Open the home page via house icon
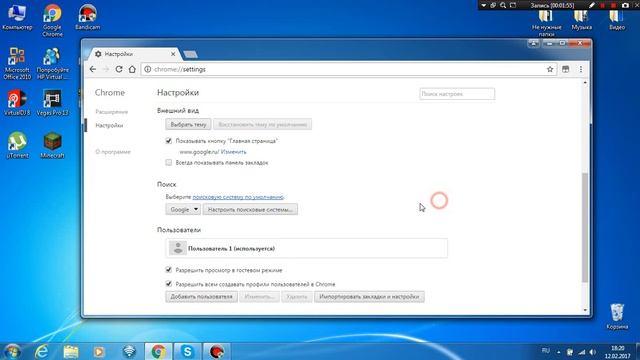640x360 pixels. coord(132,69)
